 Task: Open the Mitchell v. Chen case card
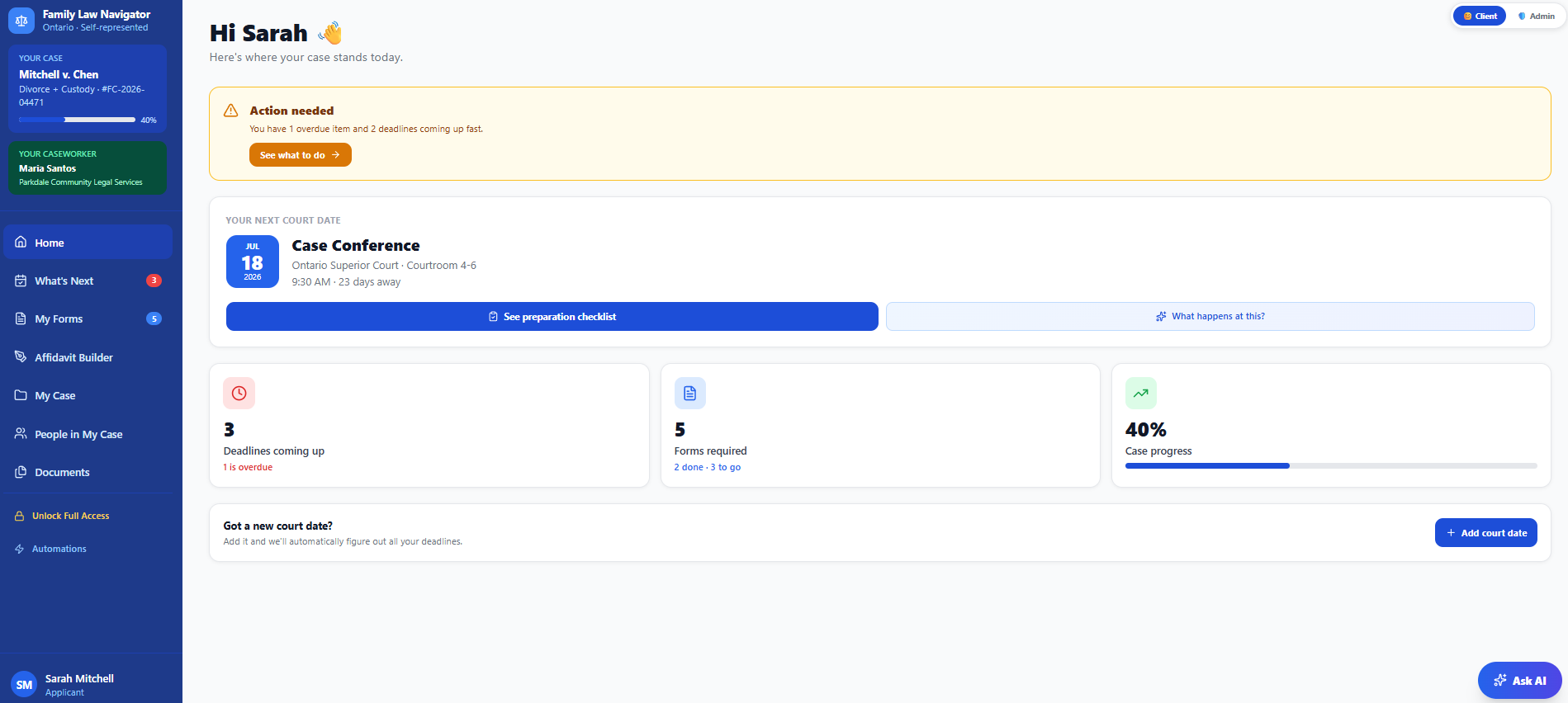pos(88,89)
